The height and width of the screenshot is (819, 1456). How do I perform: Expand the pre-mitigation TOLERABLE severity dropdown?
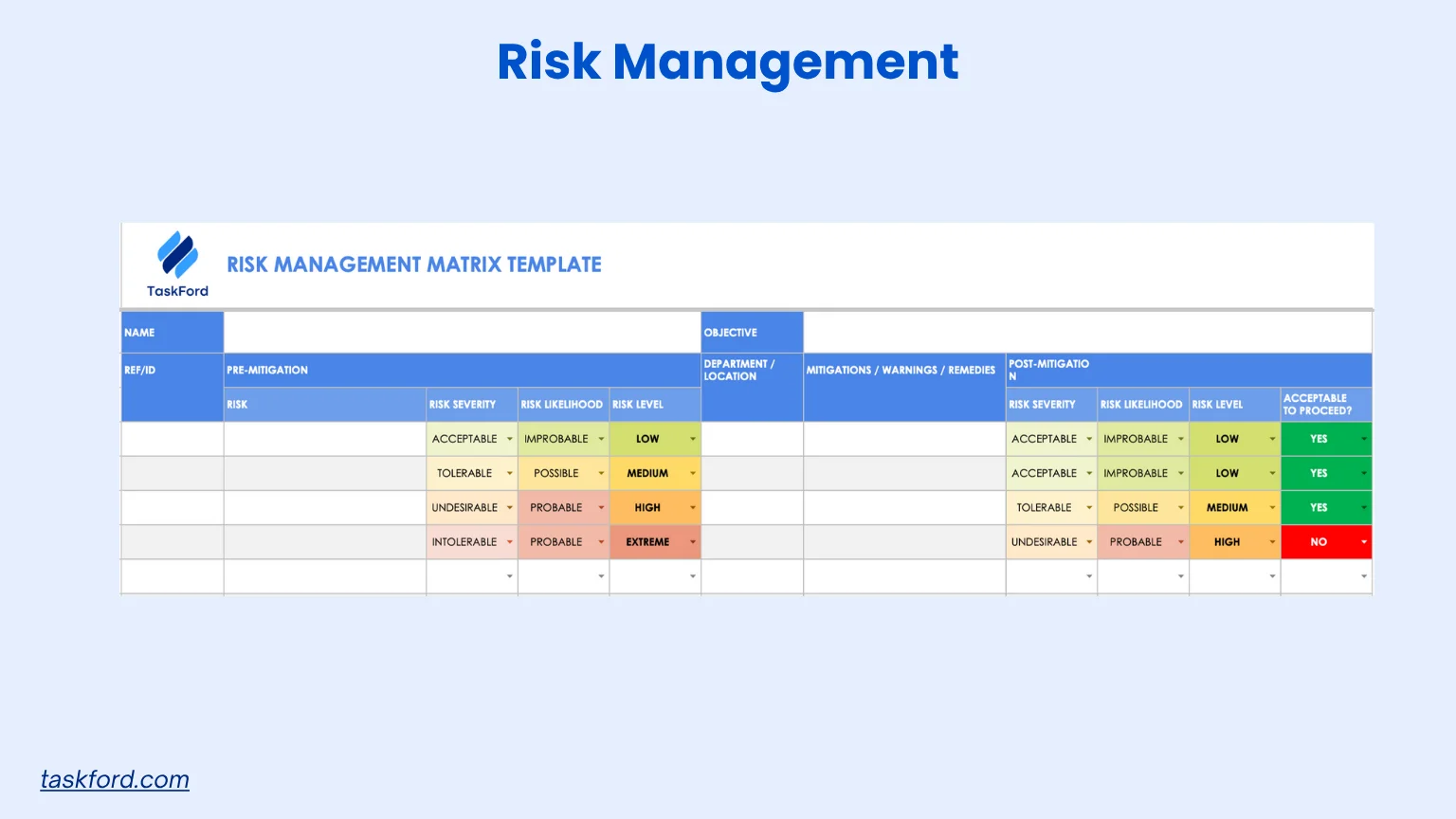coord(510,473)
